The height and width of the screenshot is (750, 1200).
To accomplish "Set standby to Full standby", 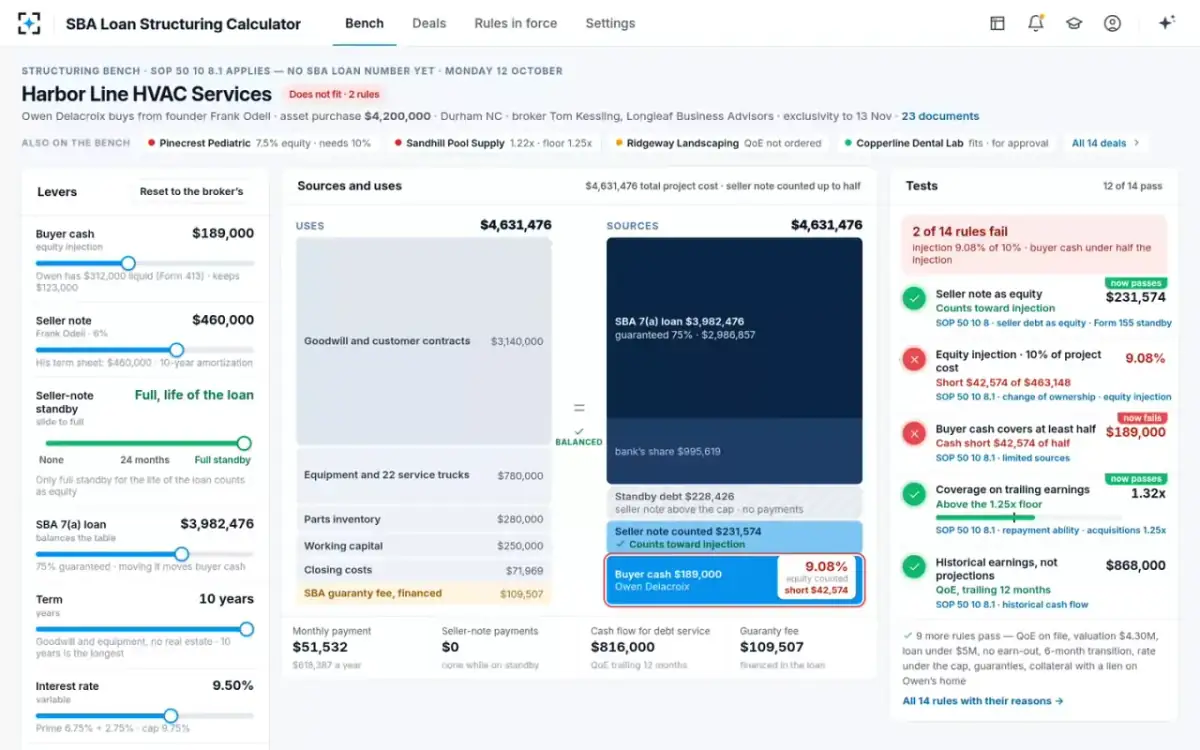I will coord(223,460).
